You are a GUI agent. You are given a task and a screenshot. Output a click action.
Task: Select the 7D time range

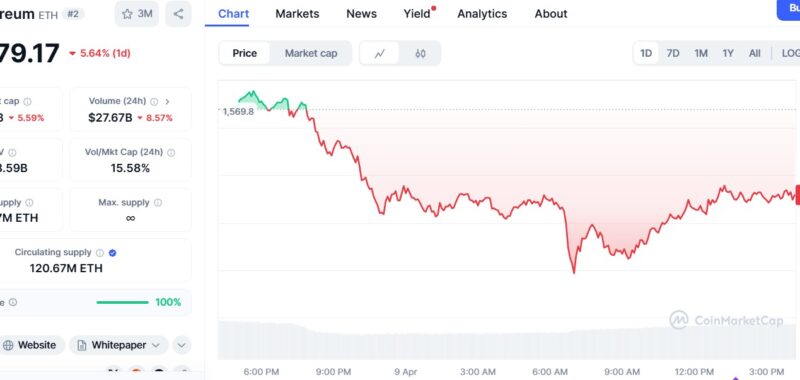[x=673, y=54]
